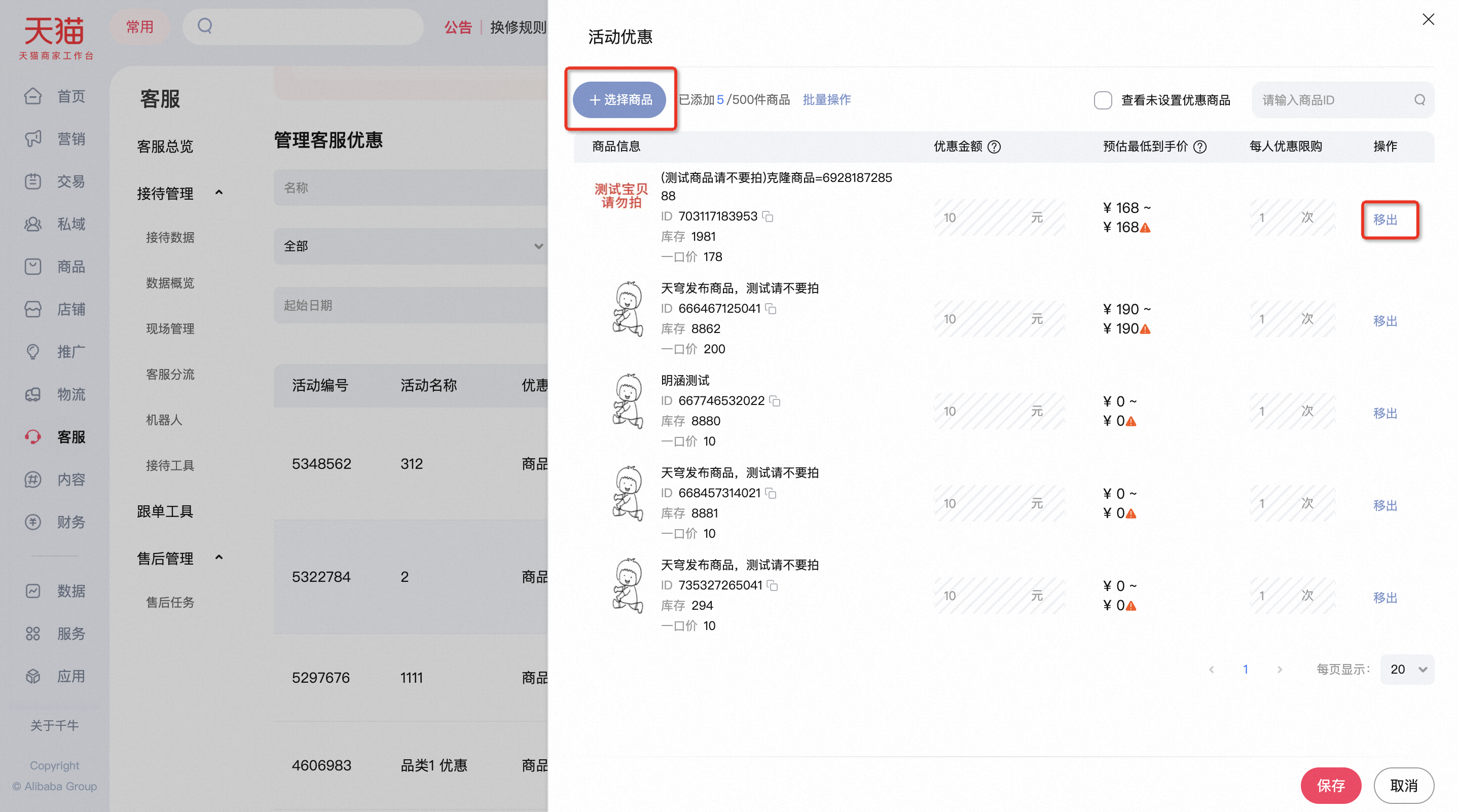Copy product ID 735327265041

[773, 585]
